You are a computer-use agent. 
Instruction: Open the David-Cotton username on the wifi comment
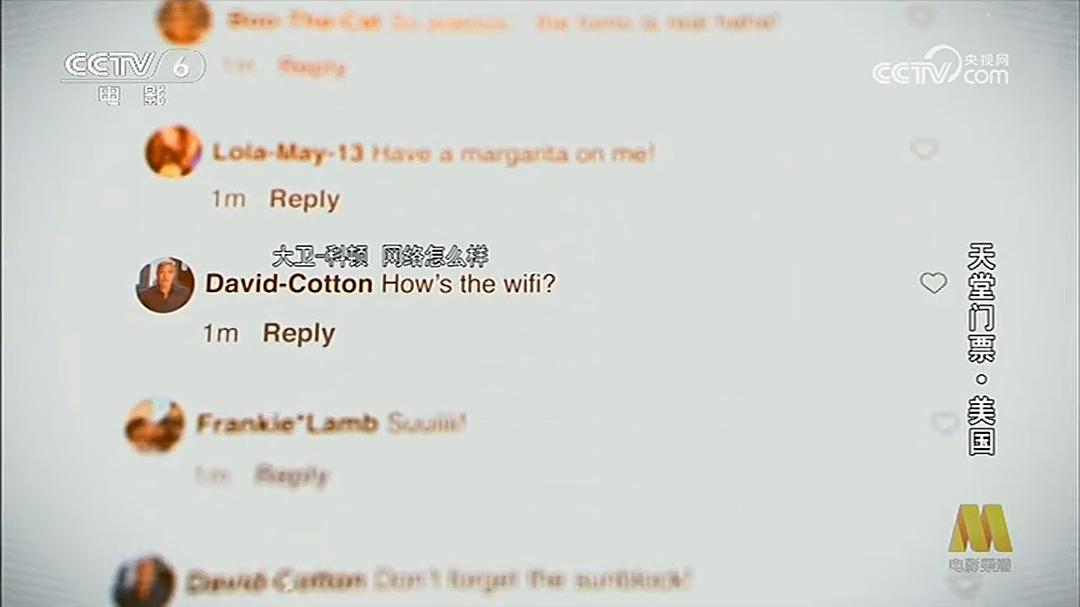(289, 283)
